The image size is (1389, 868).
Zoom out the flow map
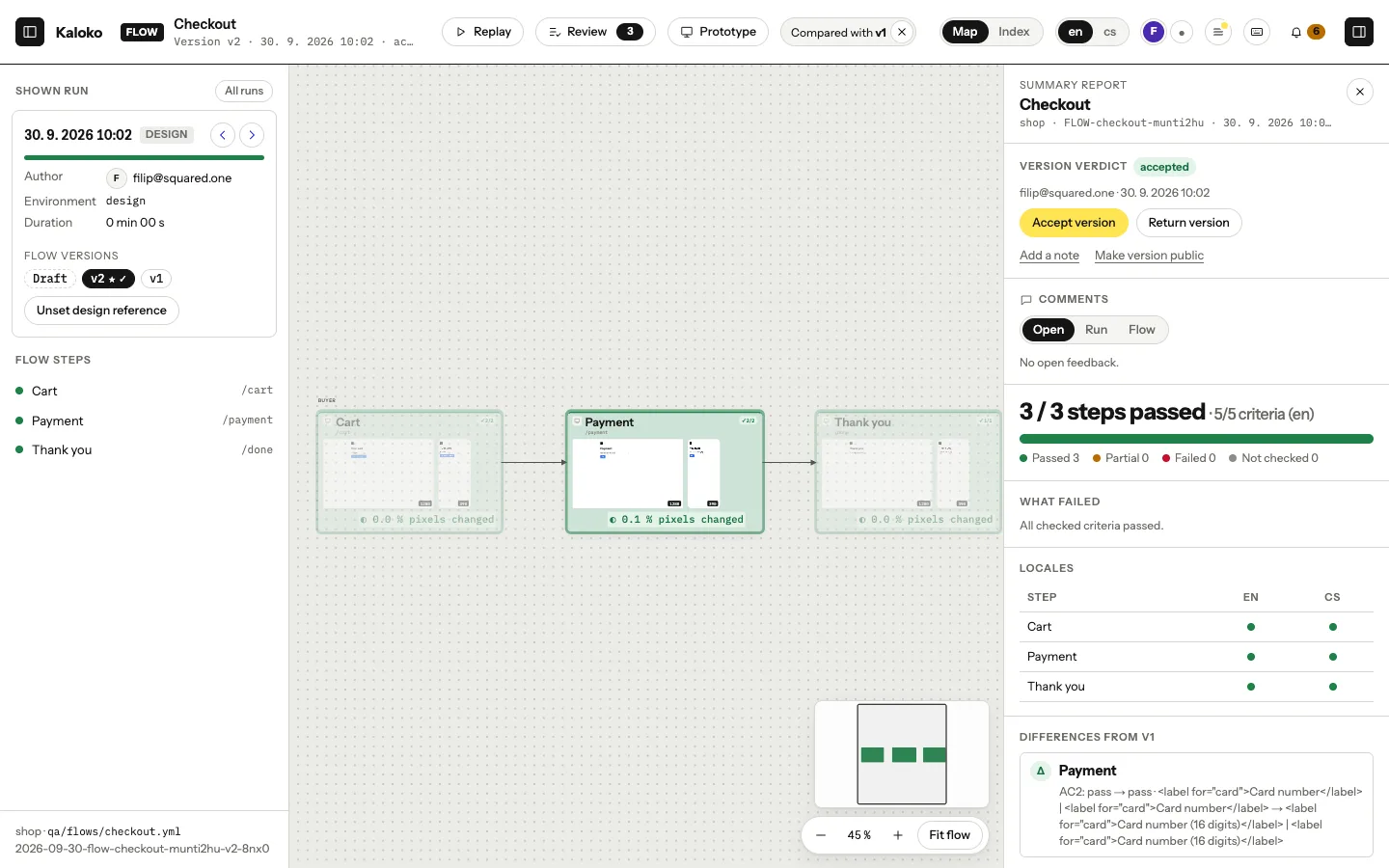pos(821,835)
